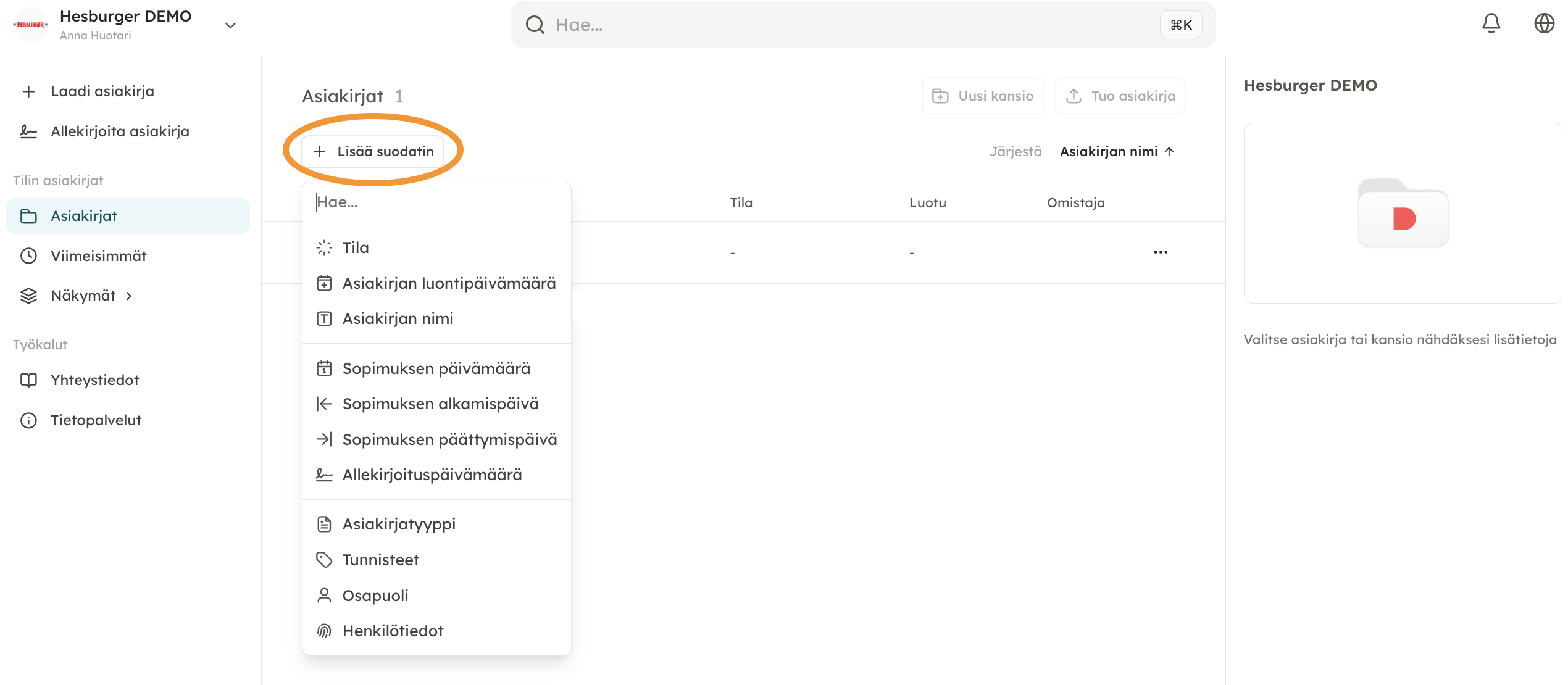Pick the Tunnisteet filter option
The image size is (1568, 685).
[x=381, y=560]
